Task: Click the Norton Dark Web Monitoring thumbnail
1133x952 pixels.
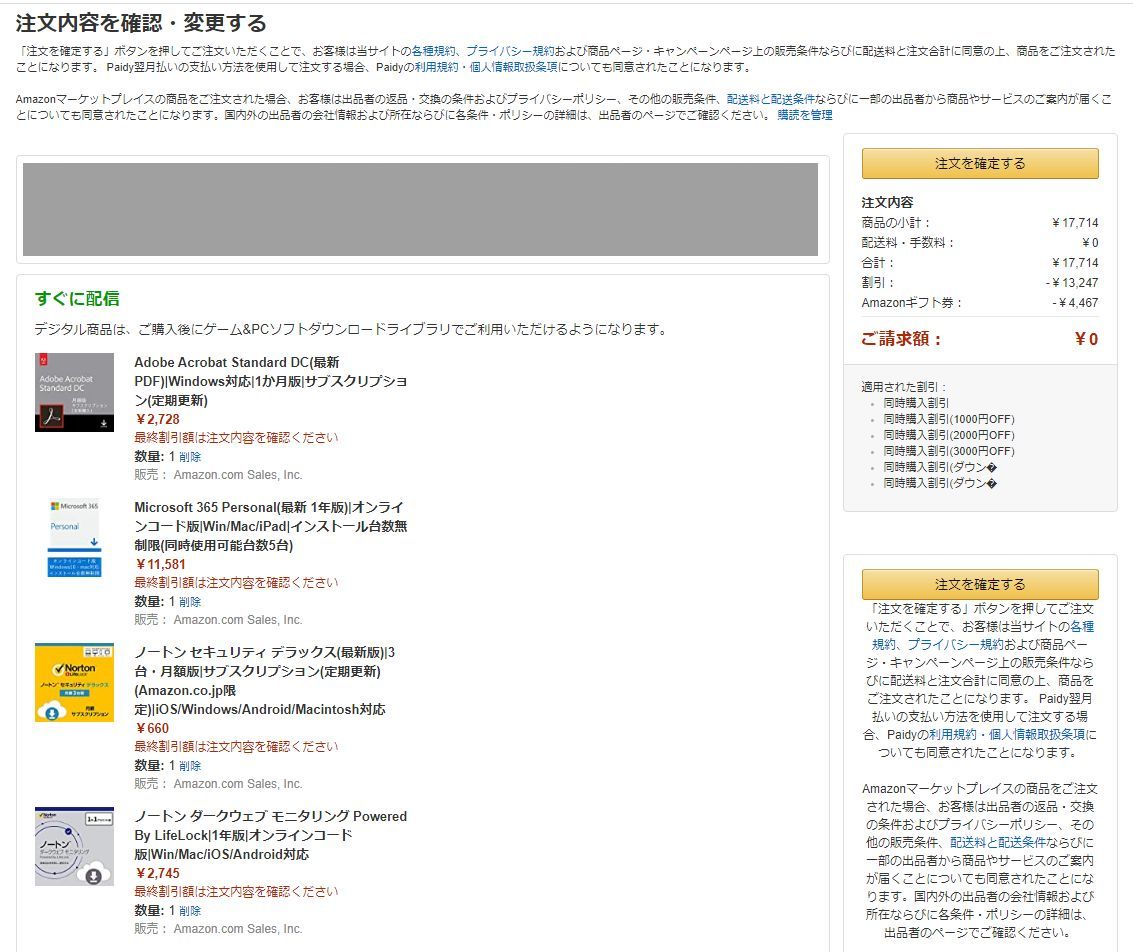Action: (x=74, y=847)
